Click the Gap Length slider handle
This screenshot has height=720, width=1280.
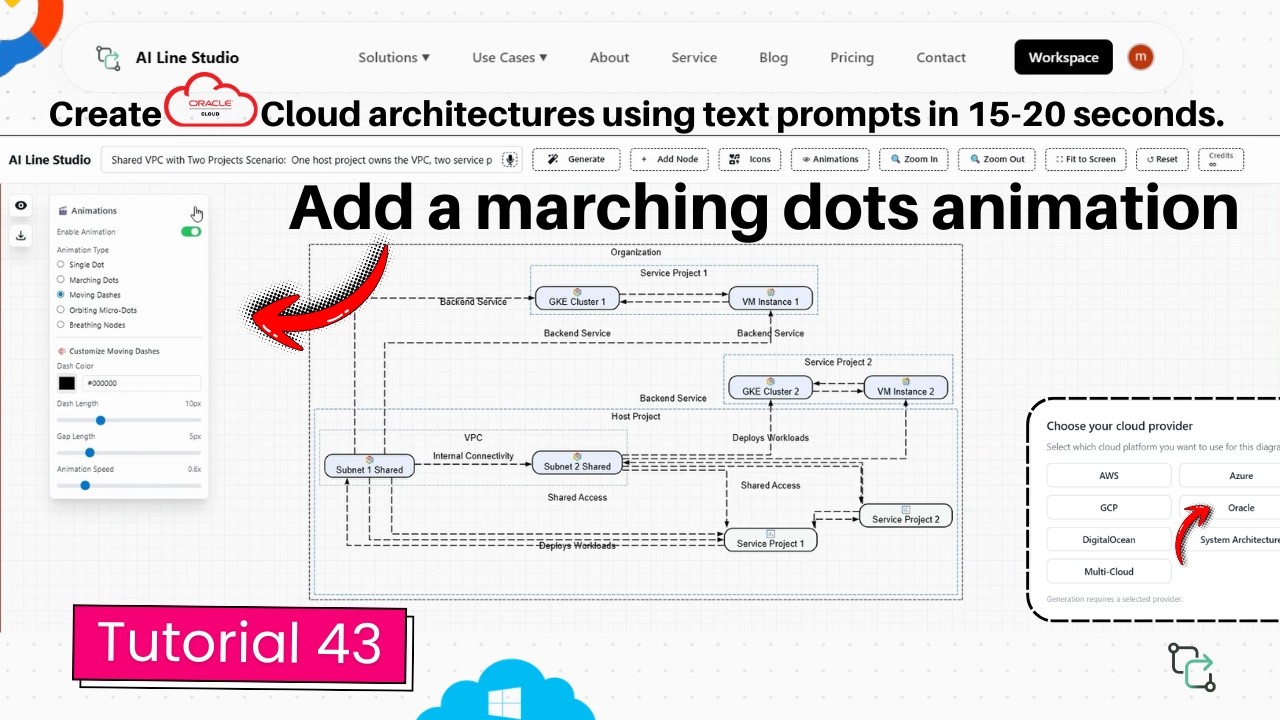tap(89, 453)
